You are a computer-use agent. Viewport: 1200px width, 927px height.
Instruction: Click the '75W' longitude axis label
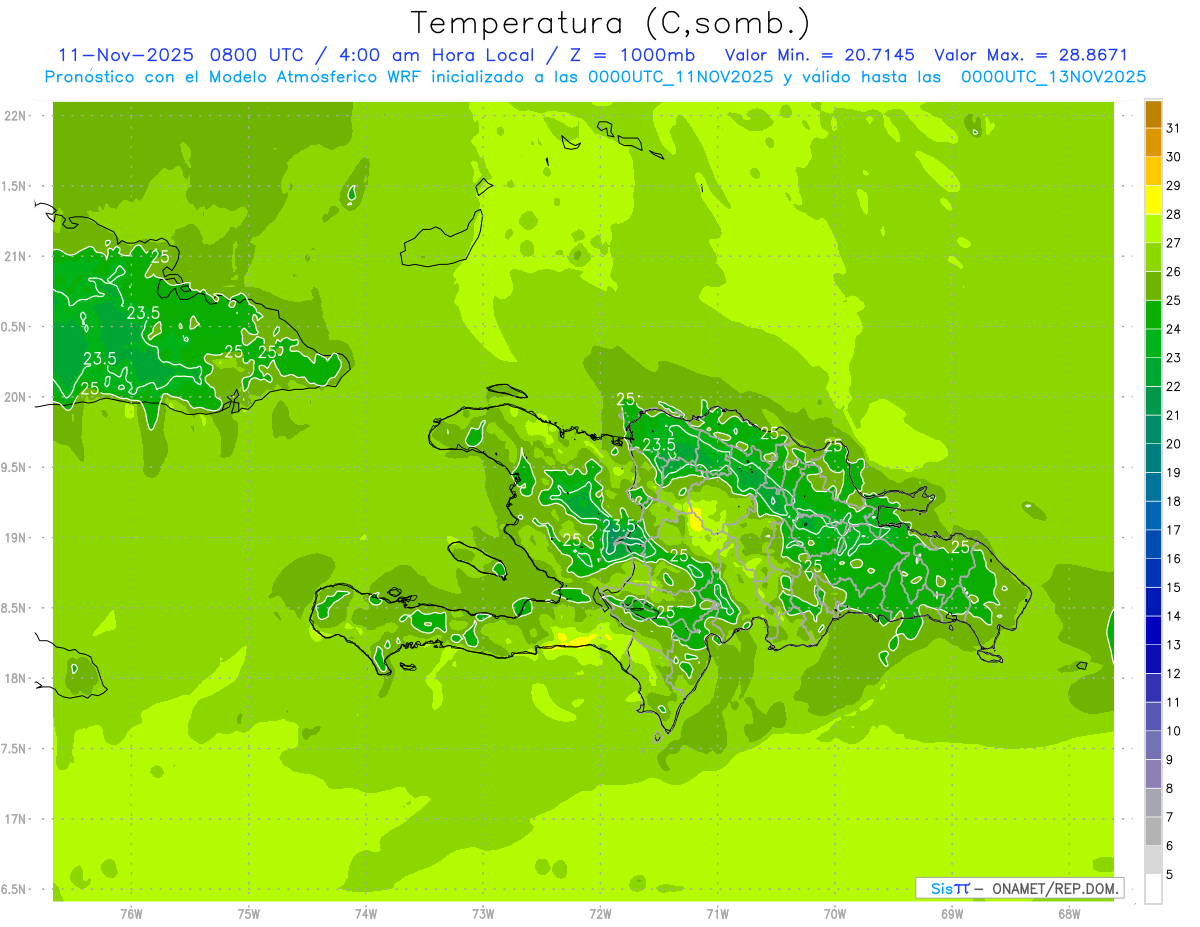click(249, 912)
